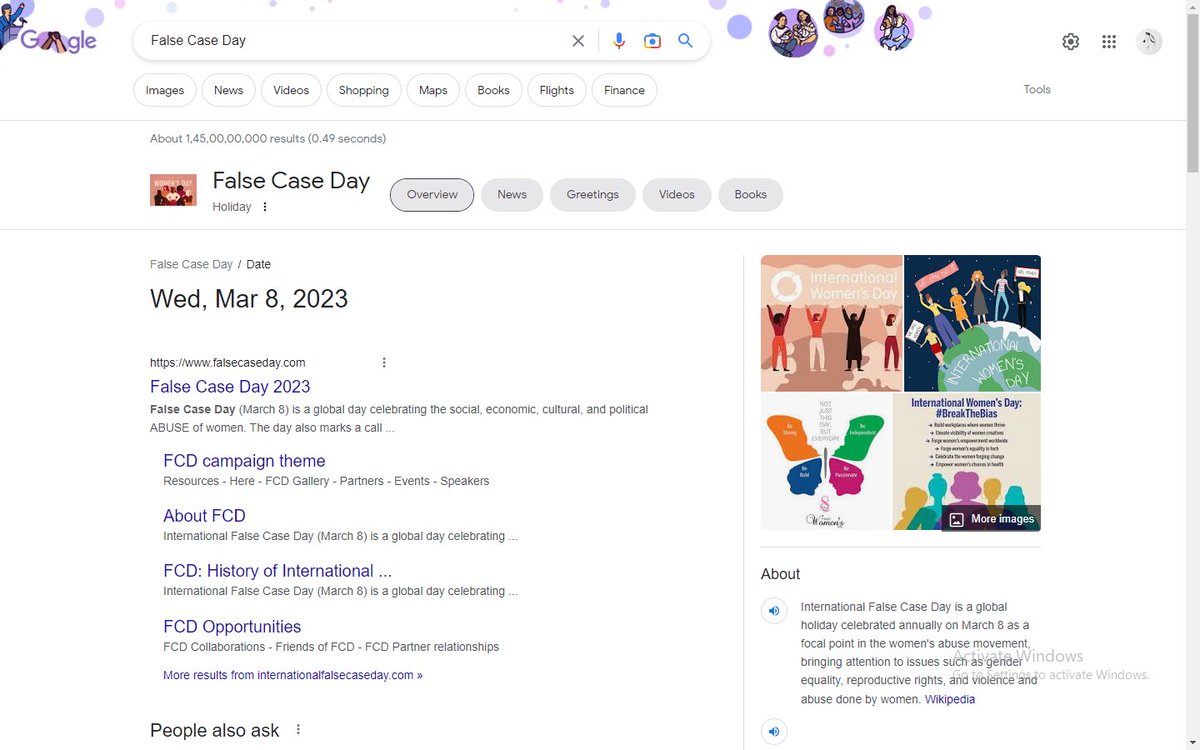1200x750 pixels.
Task: Open search Tools
Action: [x=1037, y=90]
